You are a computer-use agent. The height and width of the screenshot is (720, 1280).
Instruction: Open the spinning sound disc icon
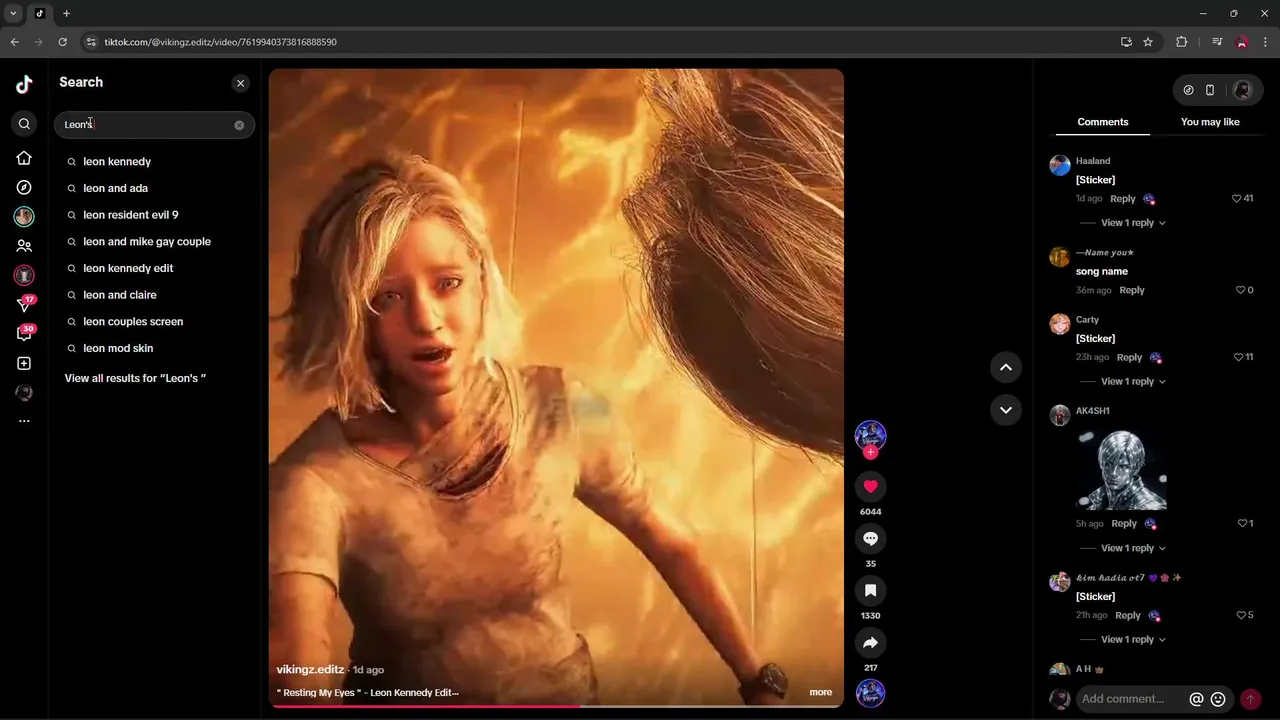point(870,693)
